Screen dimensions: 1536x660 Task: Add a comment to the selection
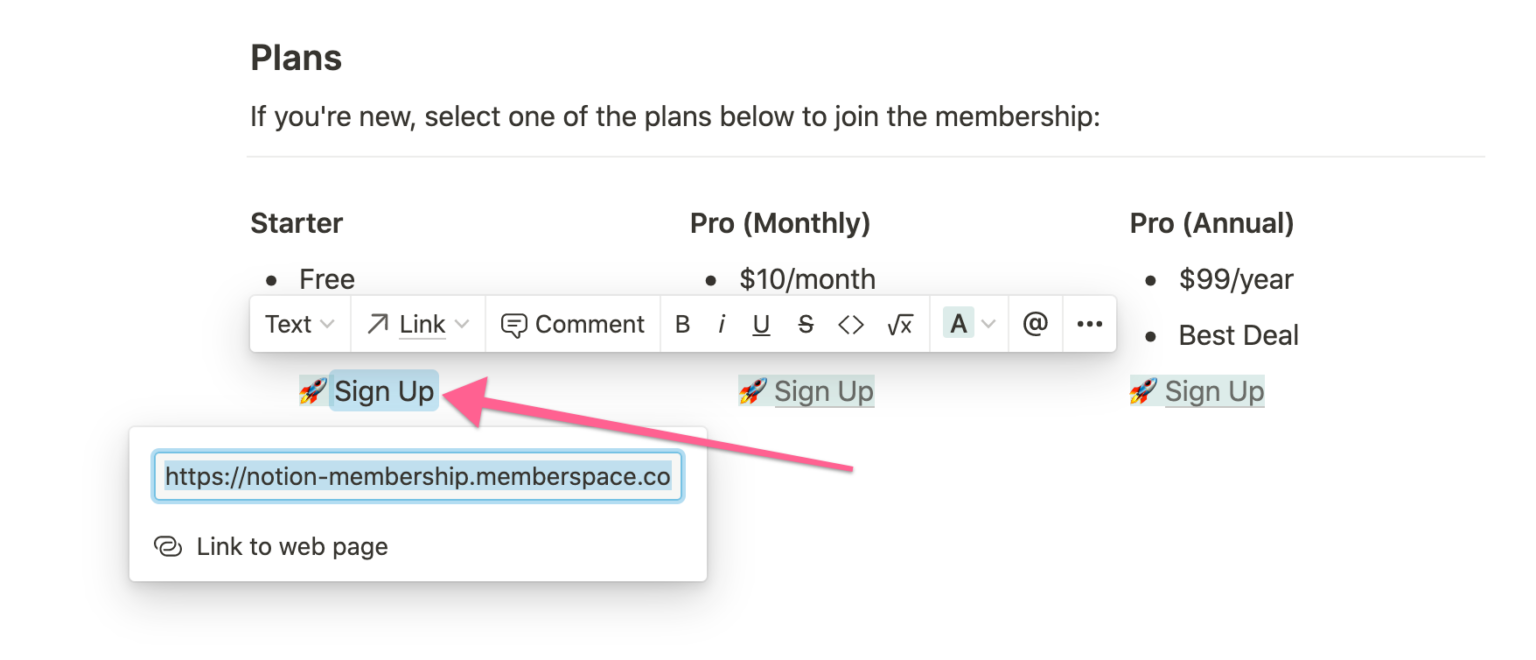tap(572, 323)
